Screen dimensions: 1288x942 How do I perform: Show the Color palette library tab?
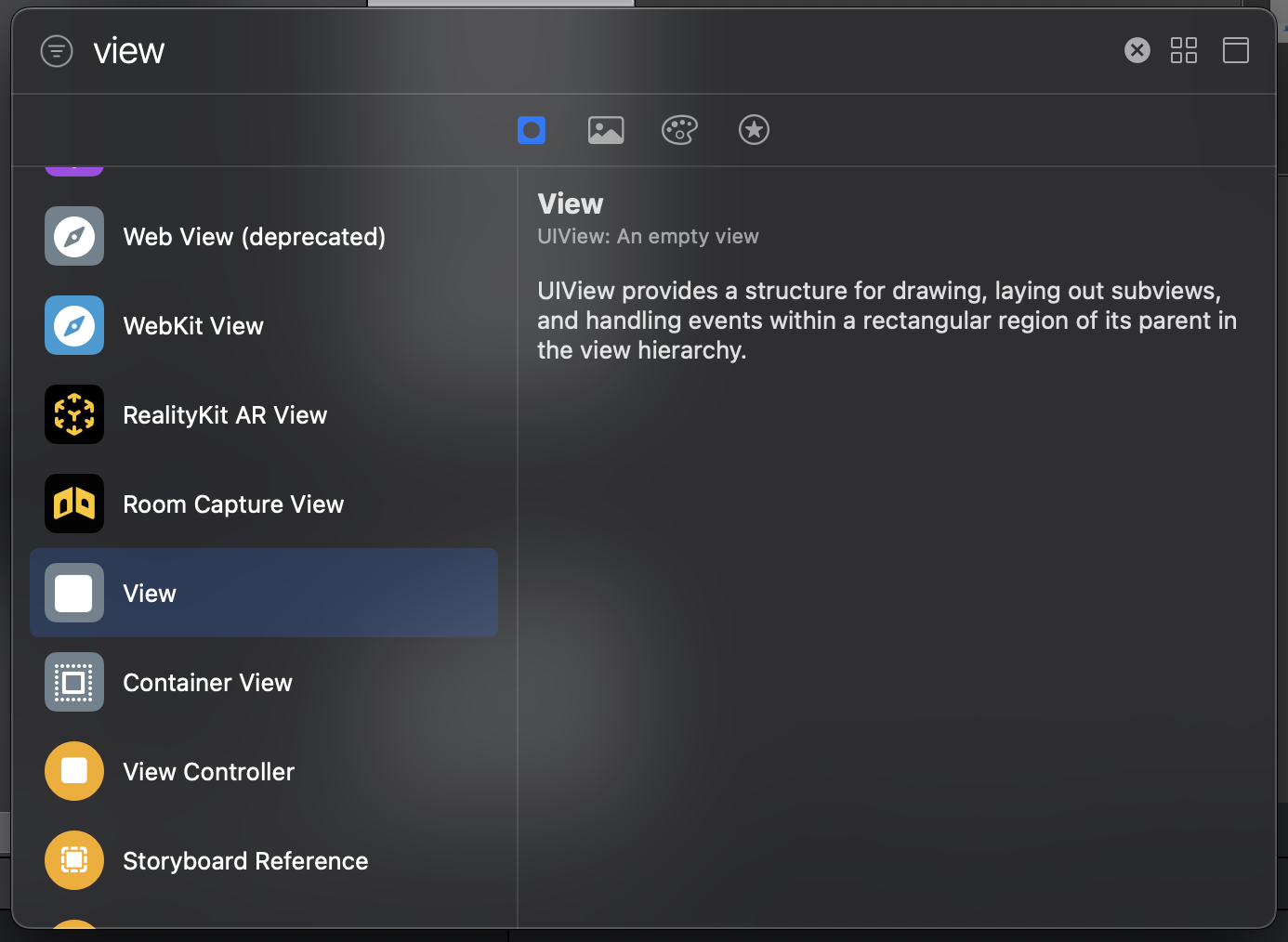click(679, 130)
